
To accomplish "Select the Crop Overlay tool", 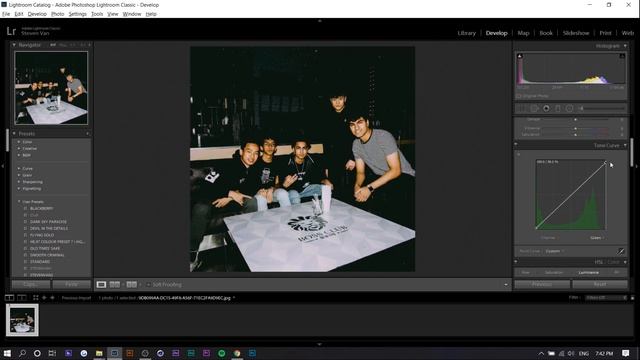I will click(522, 109).
